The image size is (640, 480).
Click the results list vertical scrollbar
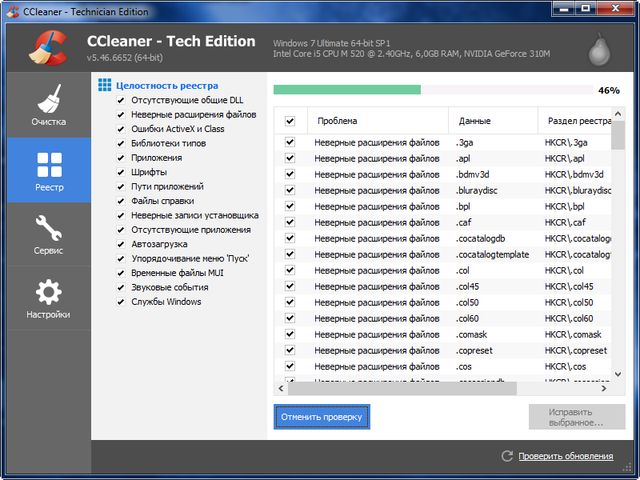click(618, 250)
